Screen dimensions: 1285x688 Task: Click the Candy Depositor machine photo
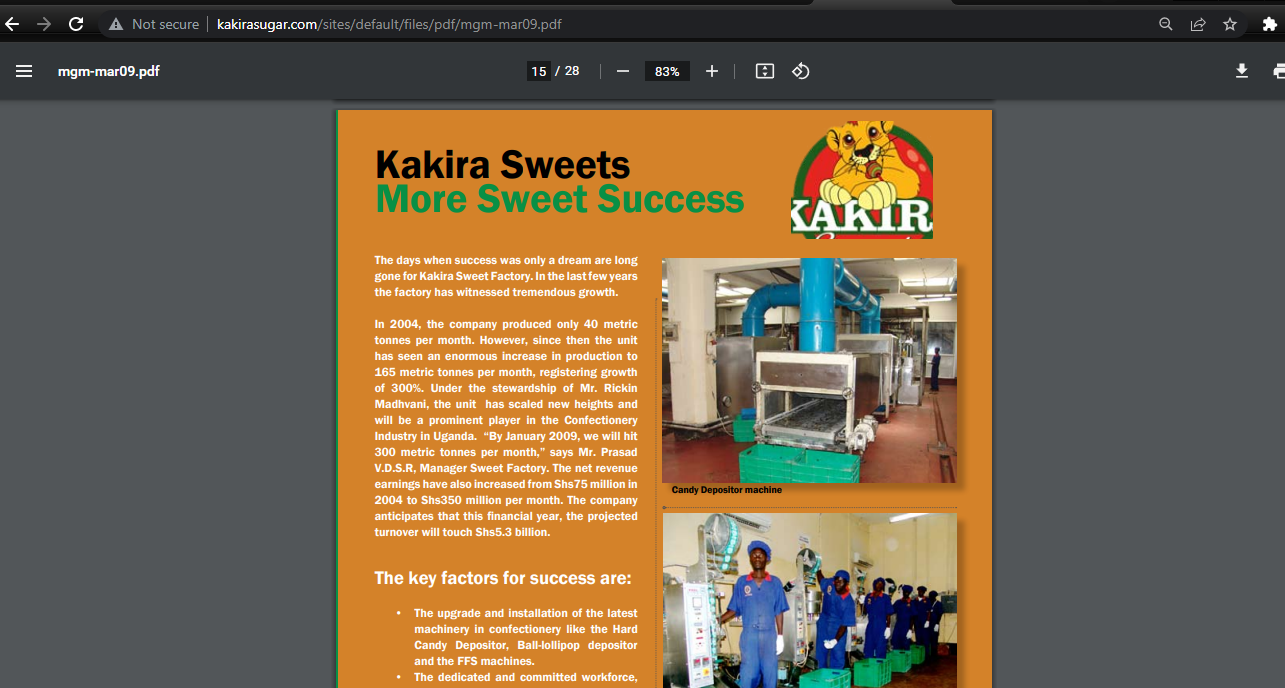coord(808,370)
